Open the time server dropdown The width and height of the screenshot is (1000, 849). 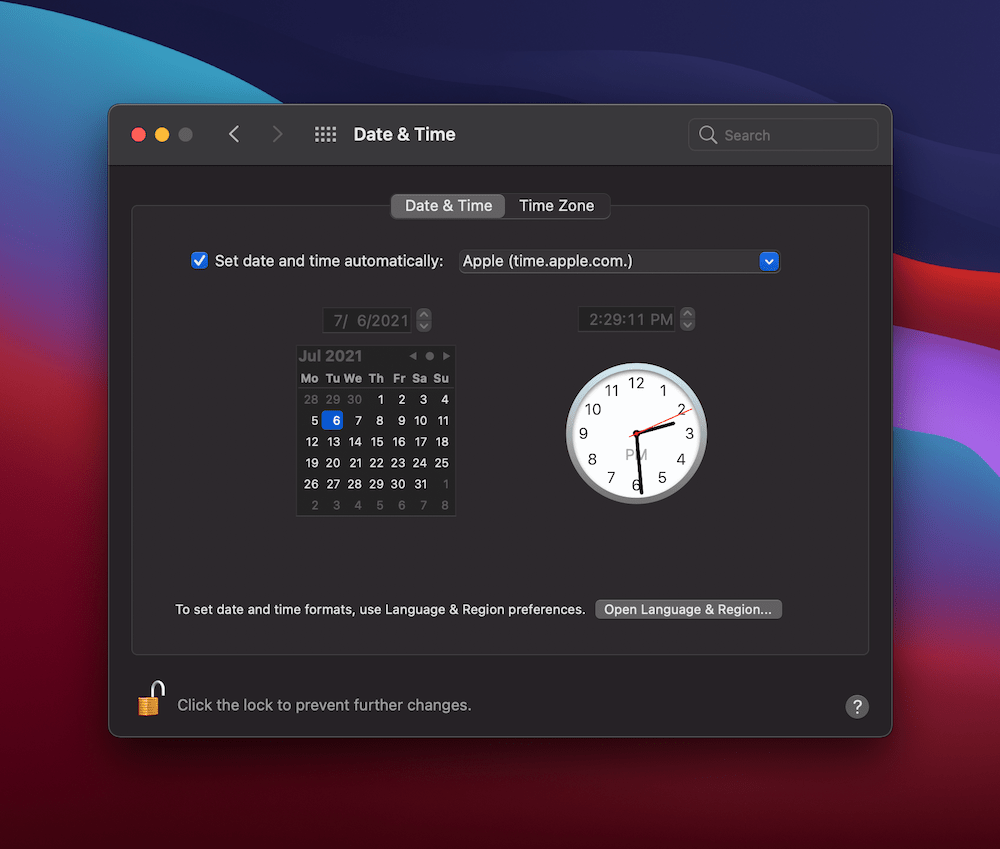pos(768,261)
